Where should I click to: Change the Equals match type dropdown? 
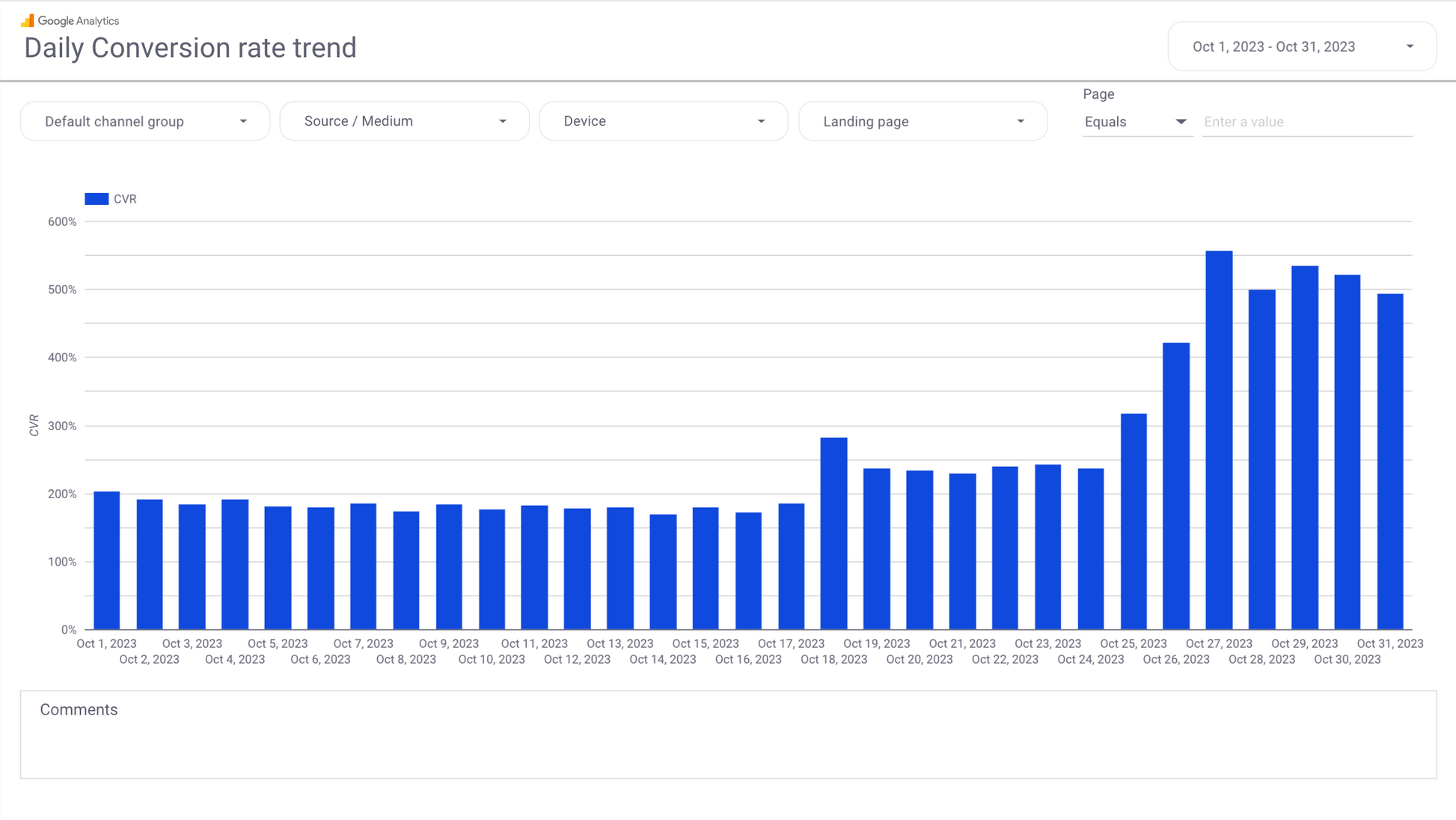pyautogui.click(x=1135, y=122)
